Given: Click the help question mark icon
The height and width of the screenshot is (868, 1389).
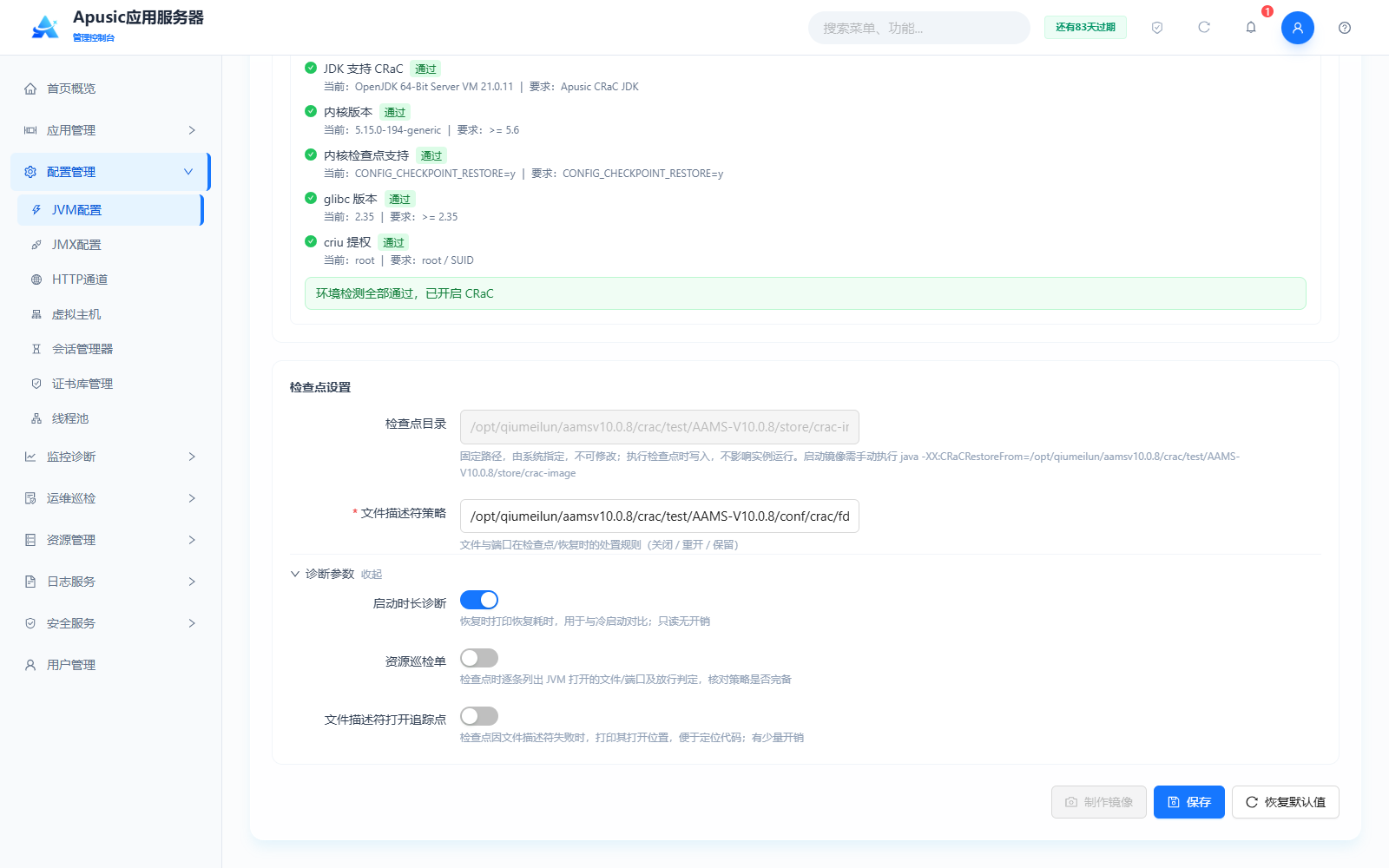Looking at the screenshot, I should pyautogui.click(x=1345, y=28).
